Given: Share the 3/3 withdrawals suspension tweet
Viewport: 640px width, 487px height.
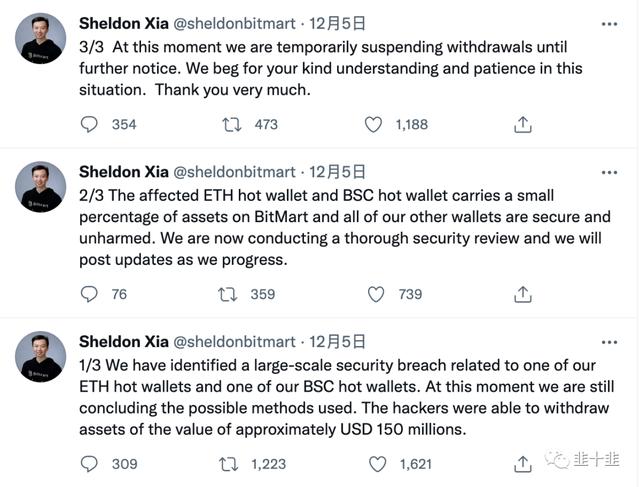Looking at the screenshot, I should click(522, 124).
